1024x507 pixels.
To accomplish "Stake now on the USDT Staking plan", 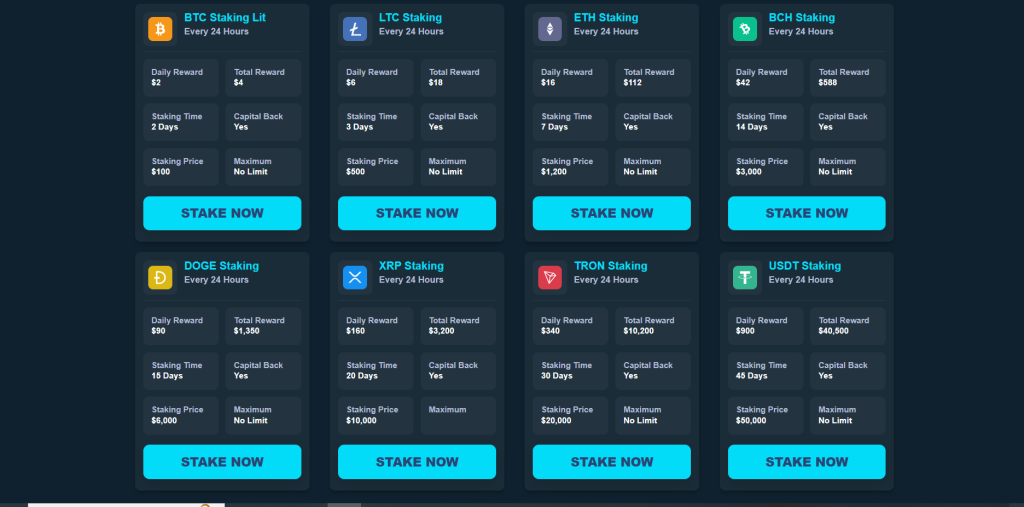I will 807,462.
